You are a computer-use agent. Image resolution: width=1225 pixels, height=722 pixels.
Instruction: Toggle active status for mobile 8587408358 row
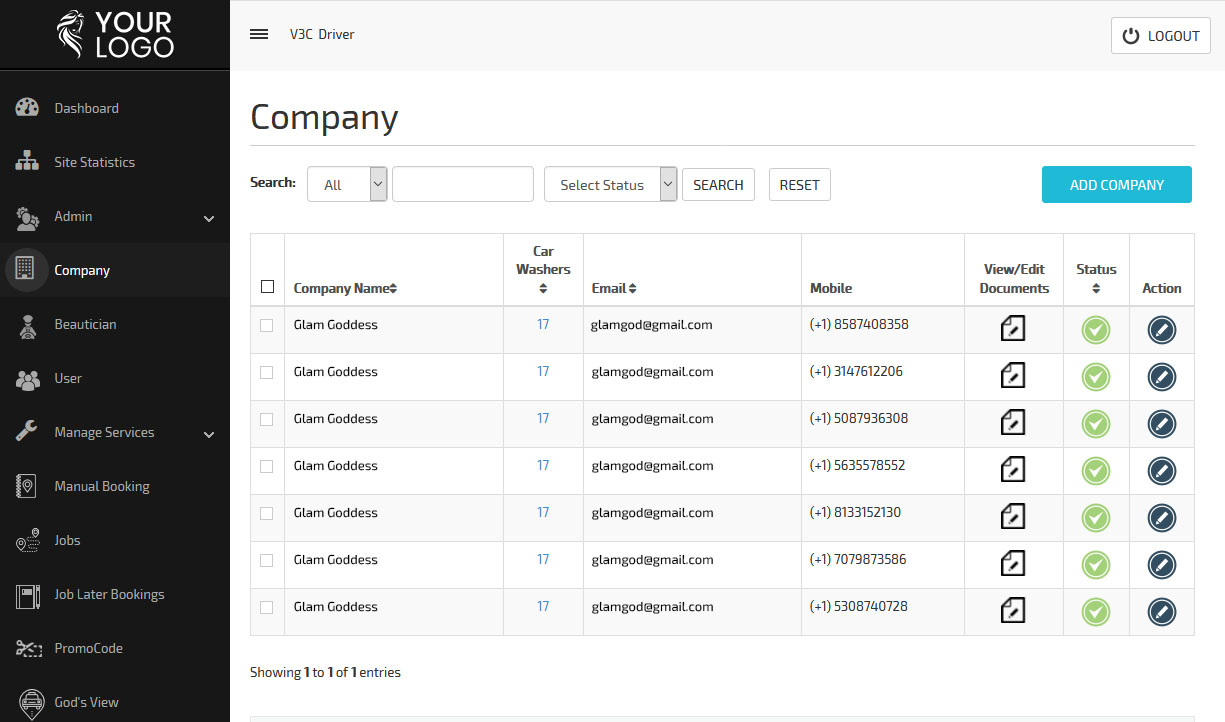pos(1096,330)
